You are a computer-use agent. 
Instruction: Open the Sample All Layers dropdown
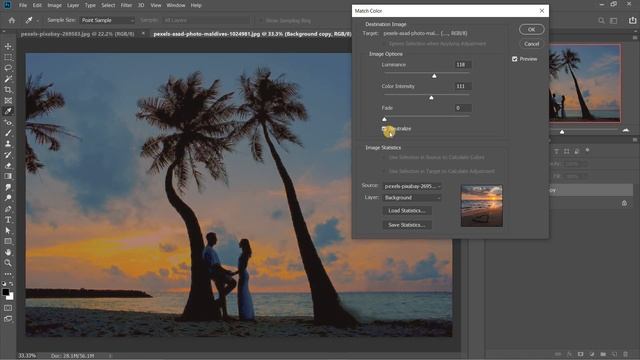(x=206, y=20)
